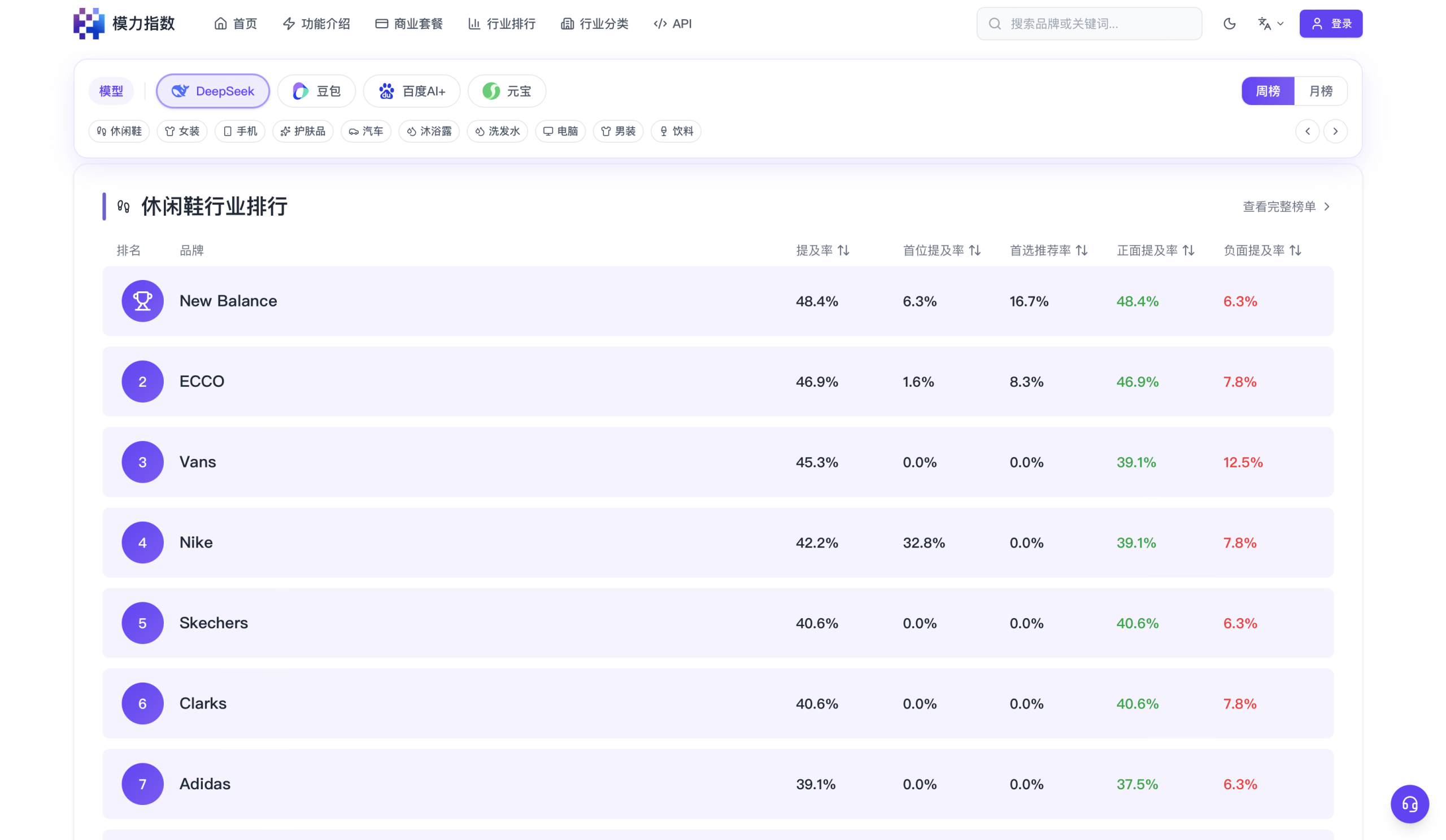
Task: Open 行业排行 navigation item
Action: click(502, 24)
